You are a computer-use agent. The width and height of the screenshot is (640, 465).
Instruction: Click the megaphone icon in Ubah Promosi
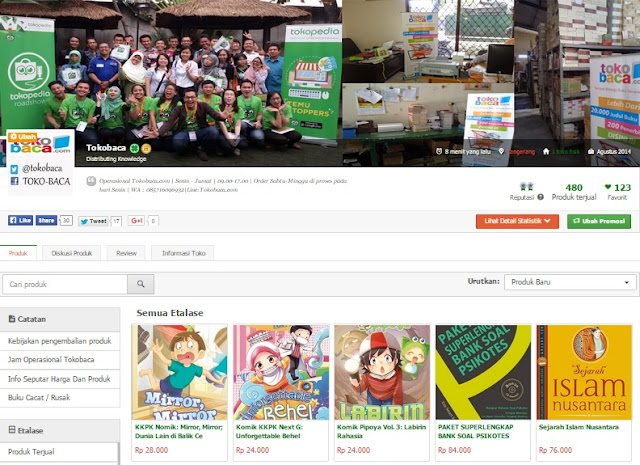pyautogui.click(x=576, y=221)
